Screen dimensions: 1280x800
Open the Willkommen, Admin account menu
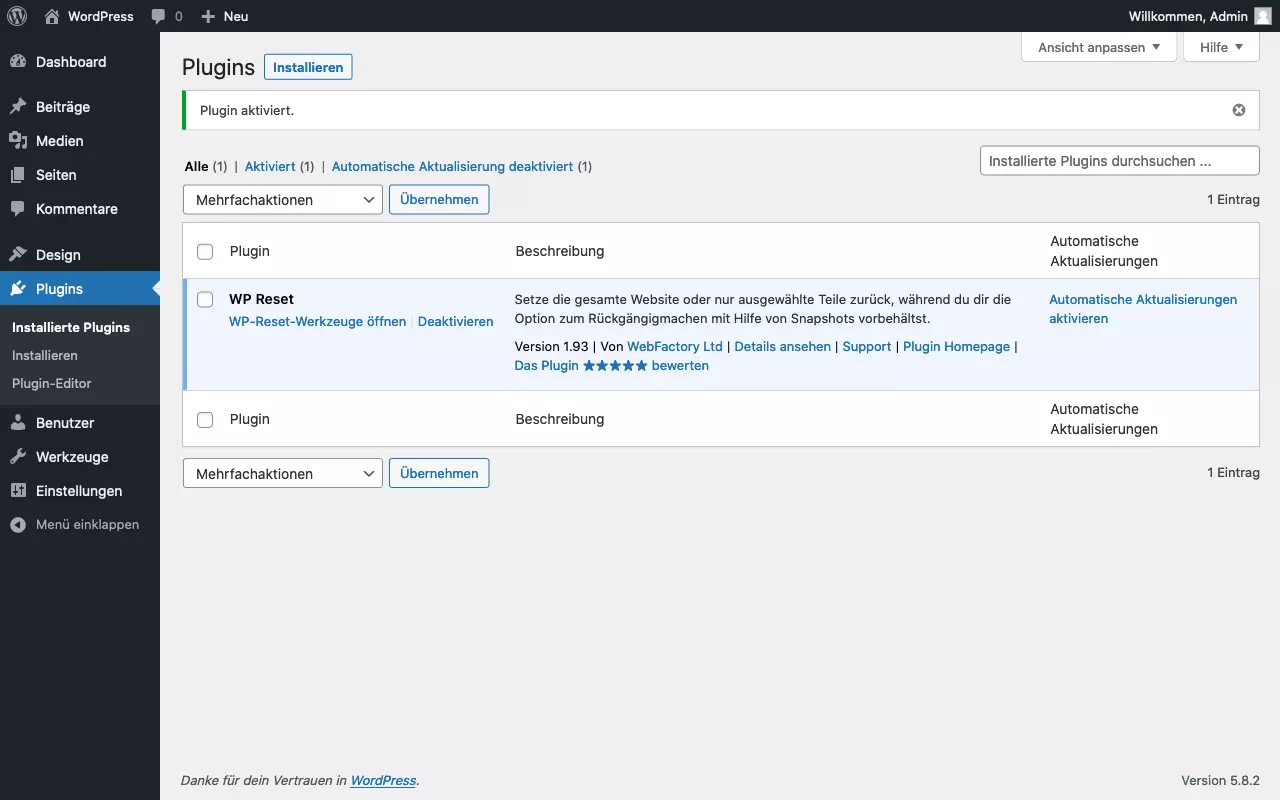(x=1199, y=16)
